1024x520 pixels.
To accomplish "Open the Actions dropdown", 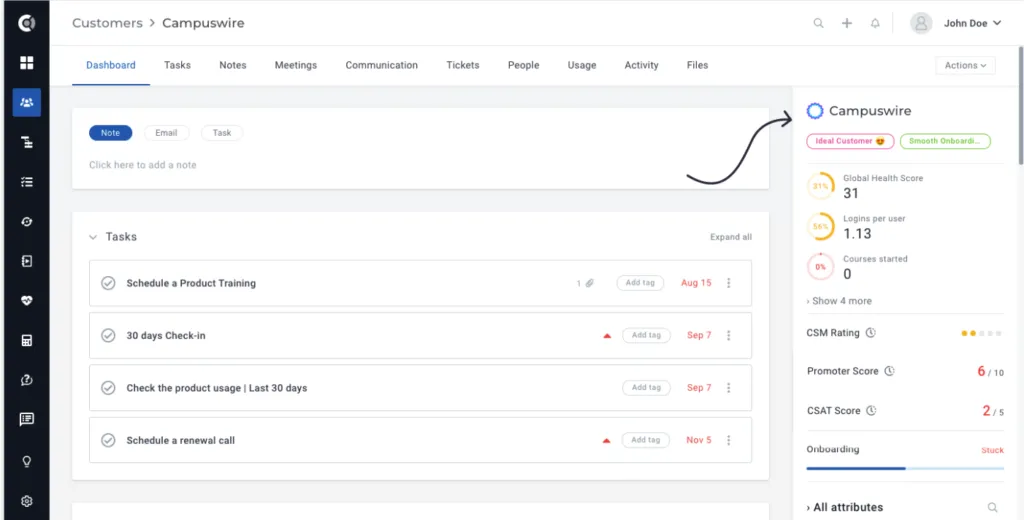I will coord(965,65).
